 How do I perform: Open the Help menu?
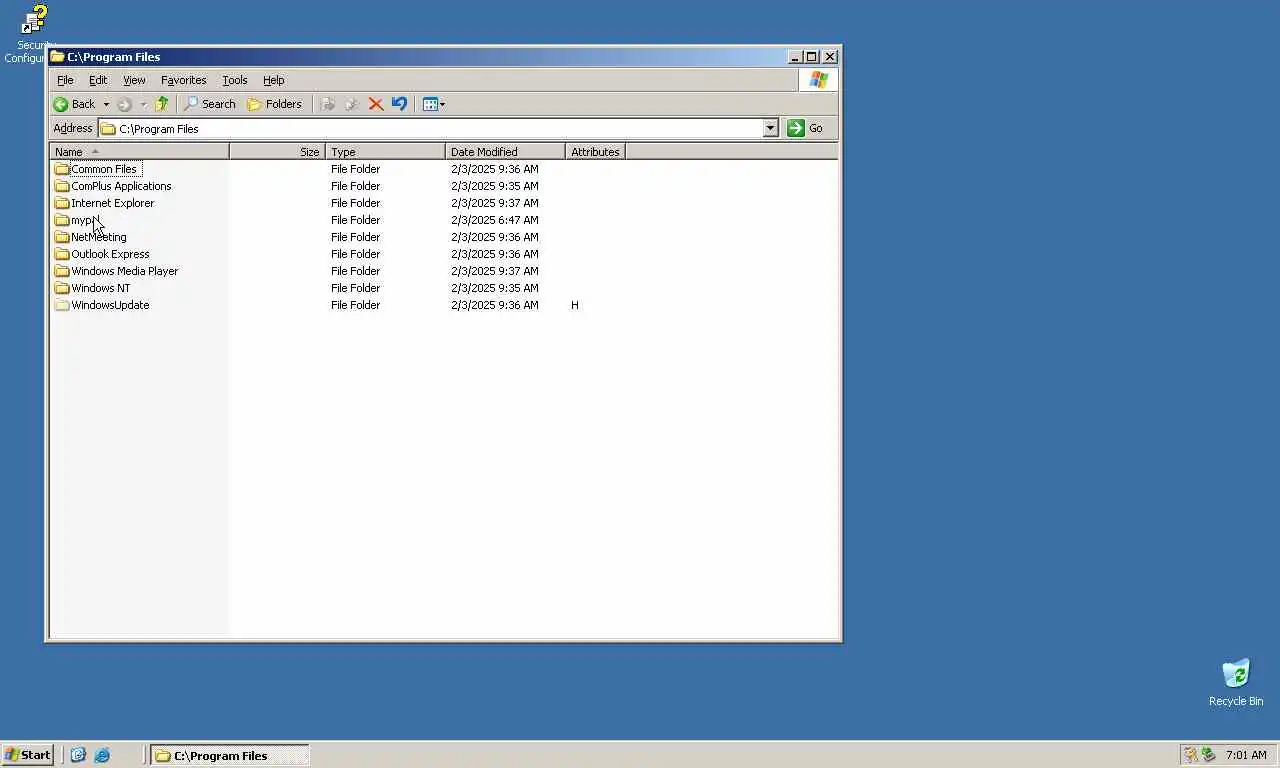click(x=274, y=80)
